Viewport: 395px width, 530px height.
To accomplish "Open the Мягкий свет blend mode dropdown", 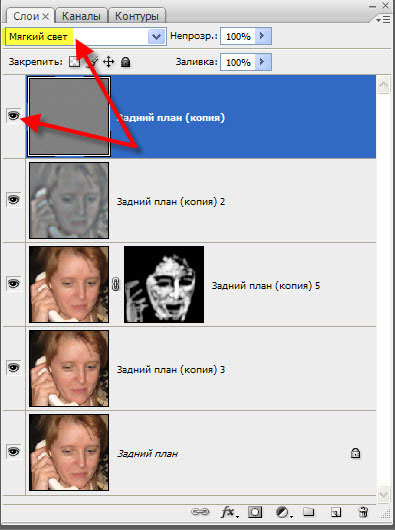I will coord(156,37).
